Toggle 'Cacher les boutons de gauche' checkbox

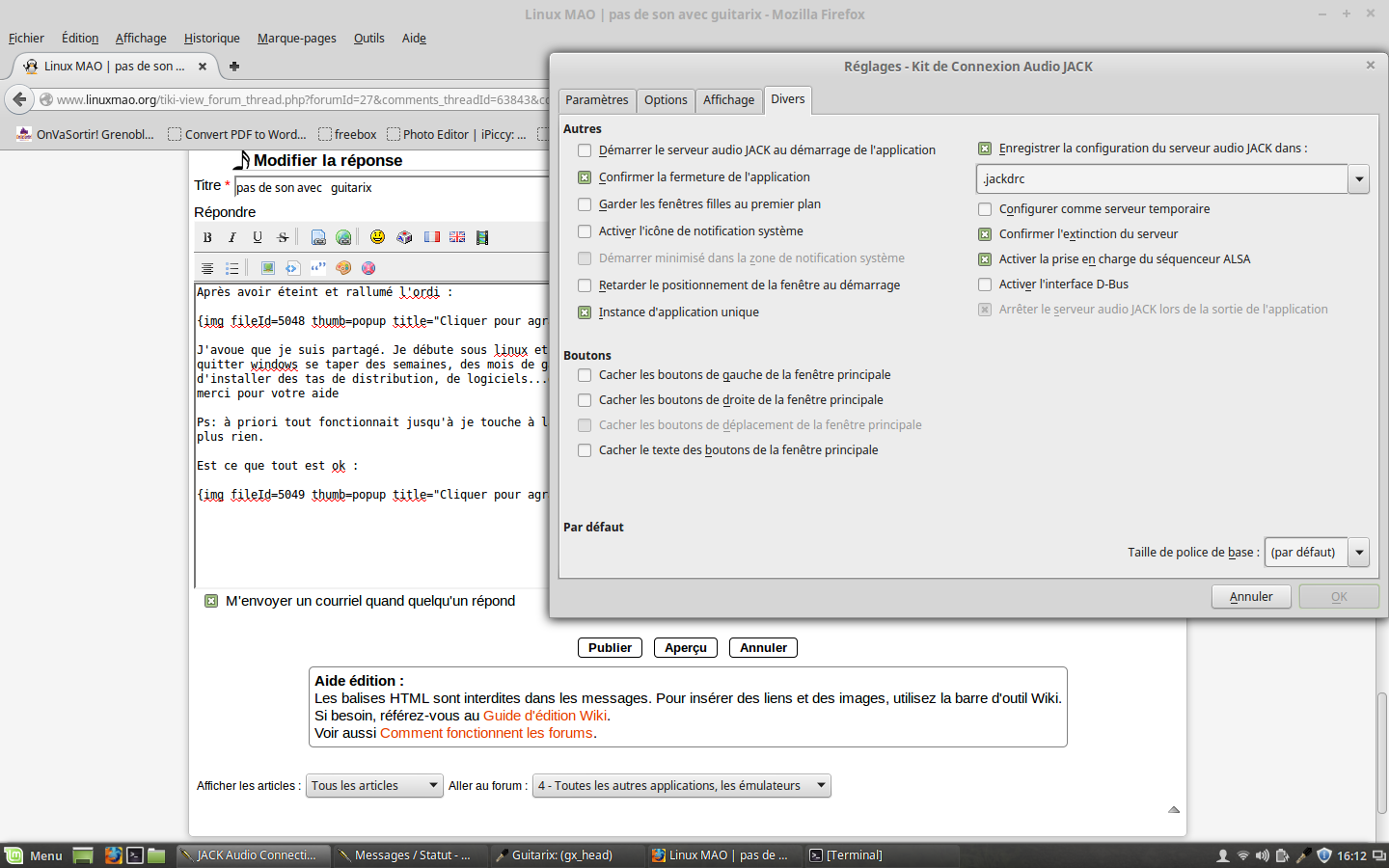tap(585, 375)
